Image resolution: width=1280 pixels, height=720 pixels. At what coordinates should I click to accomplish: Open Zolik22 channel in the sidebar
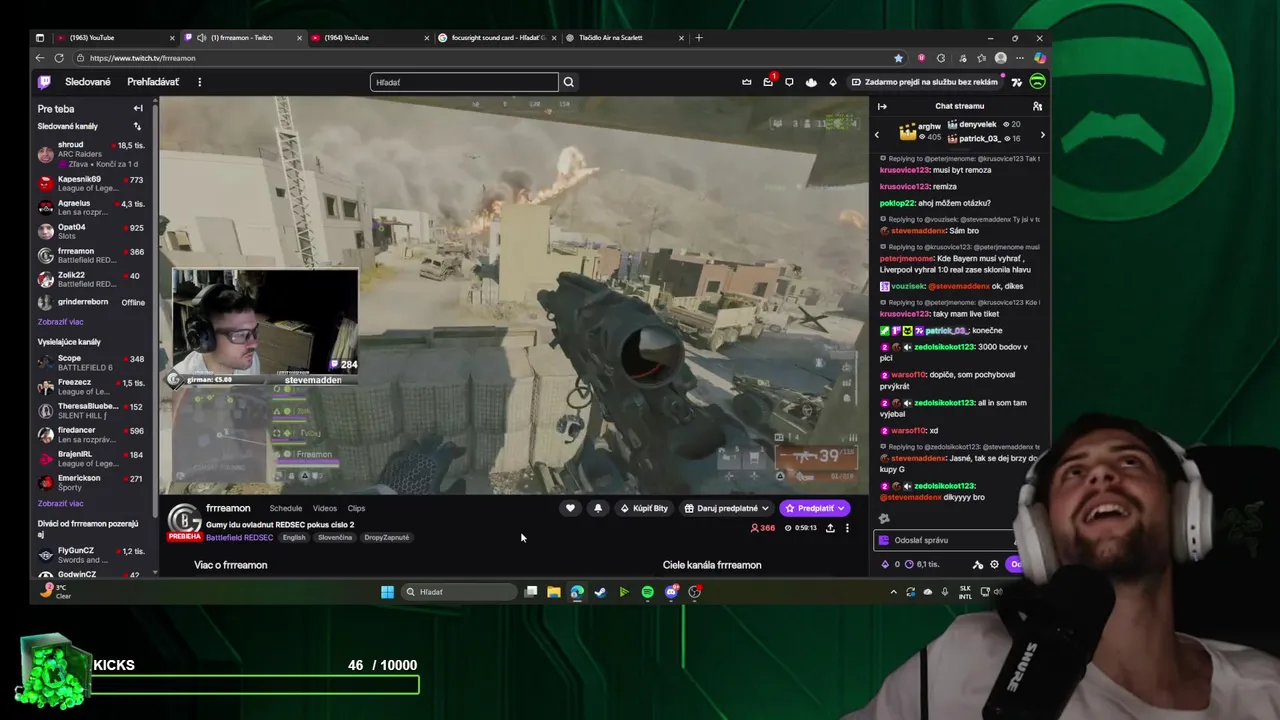coord(92,279)
